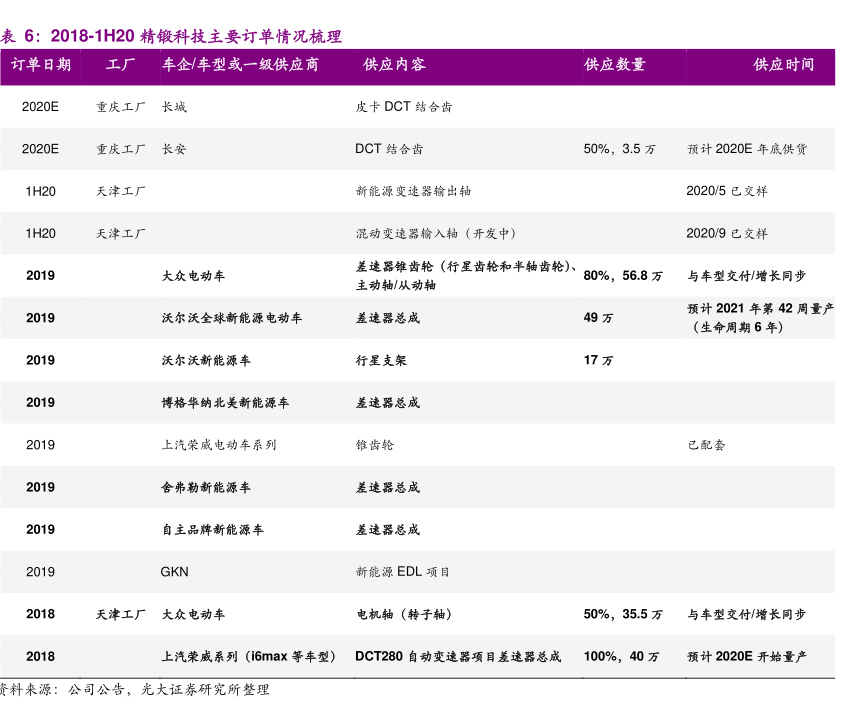The height and width of the screenshot is (705, 842).
Task: Click the 长安 customer cell
Action: click(174, 149)
